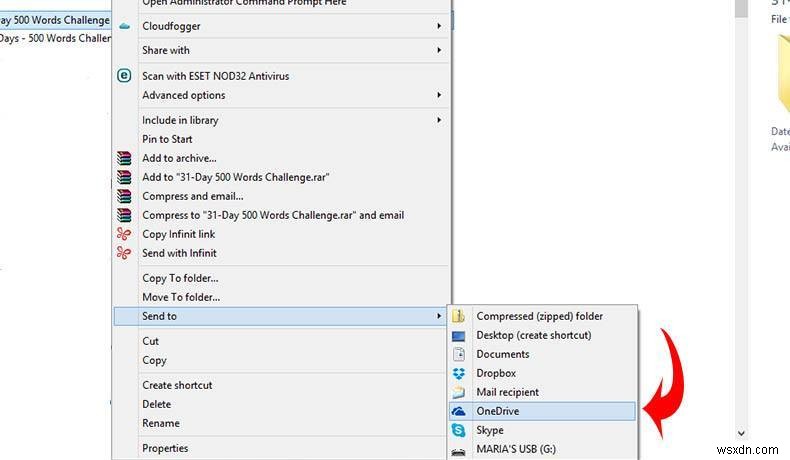Choose Cut from context menu
This screenshot has width=790, height=460.
(281, 341)
